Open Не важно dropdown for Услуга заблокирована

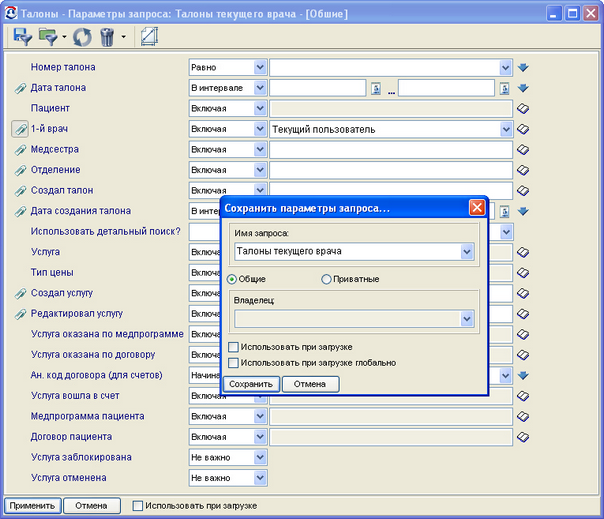click(x=260, y=457)
